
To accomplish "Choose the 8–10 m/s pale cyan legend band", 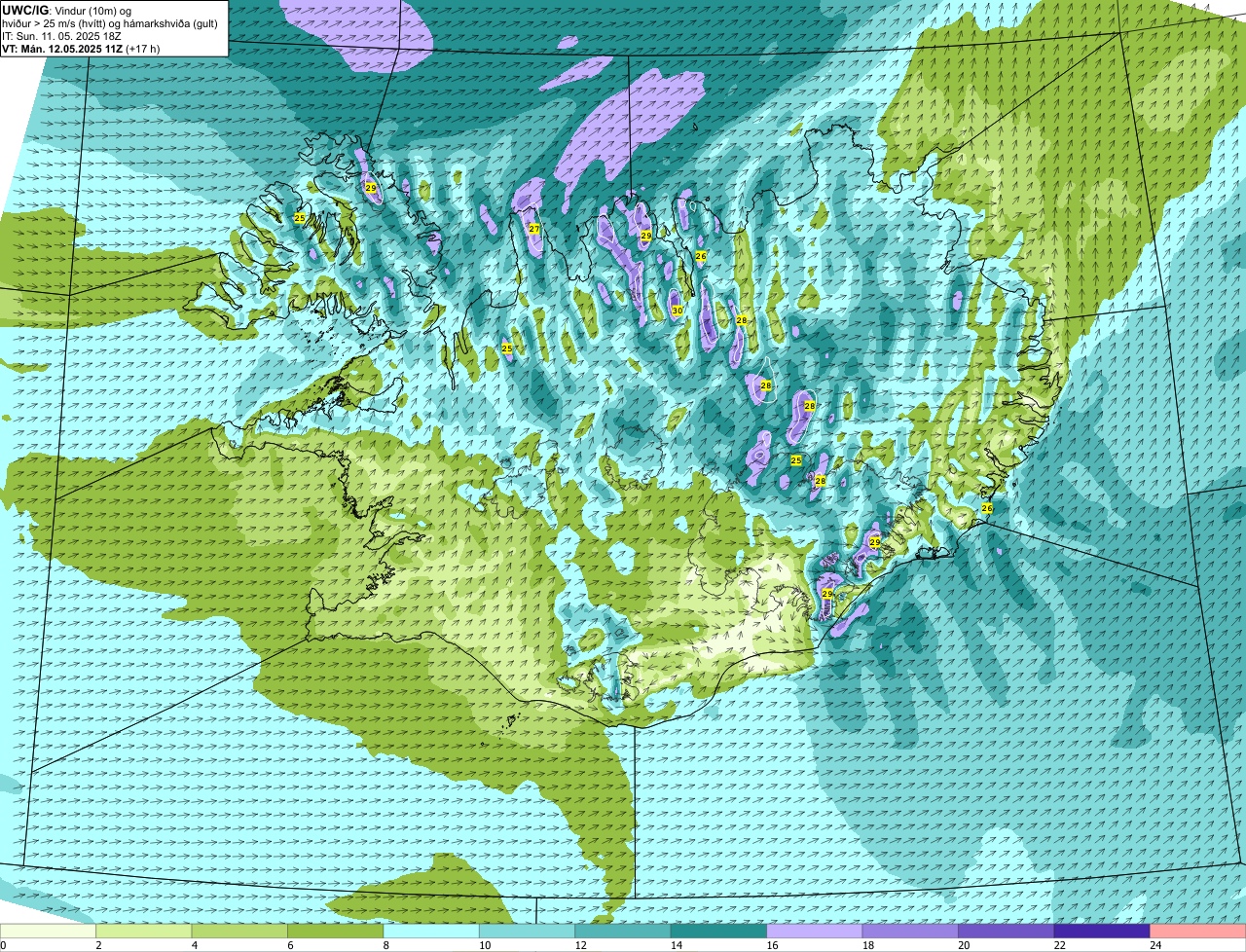I will (431, 931).
